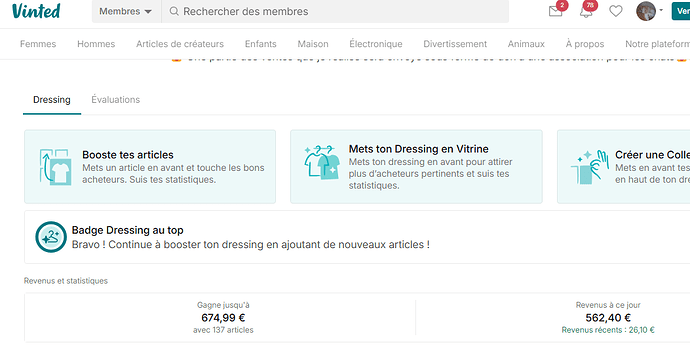Click the Mets ton Dressing en Vitrine card
Image resolution: width=690 pixels, height=364 pixels.
click(416, 166)
